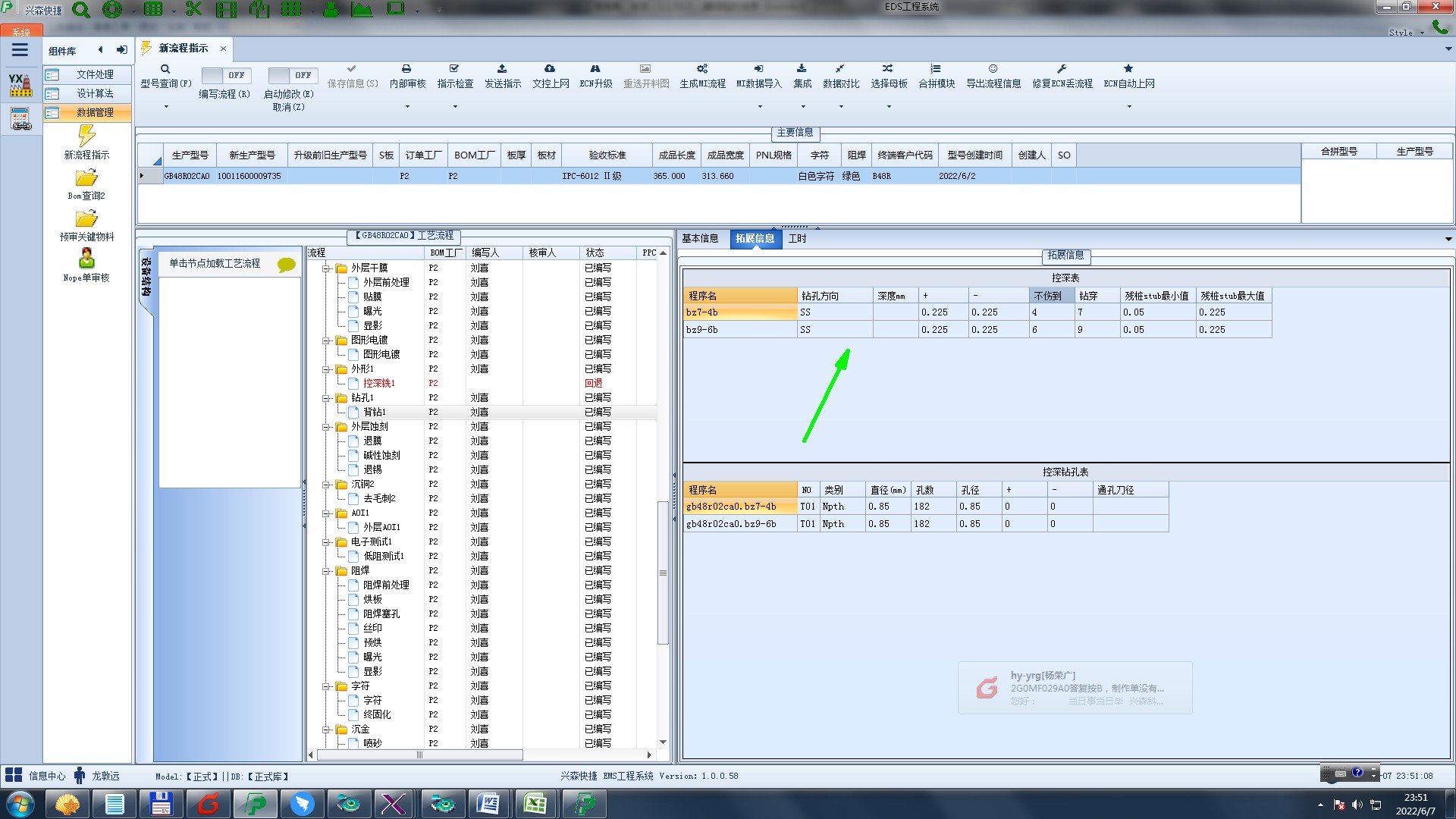Click the MI数据导入 import icon

(758, 69)
